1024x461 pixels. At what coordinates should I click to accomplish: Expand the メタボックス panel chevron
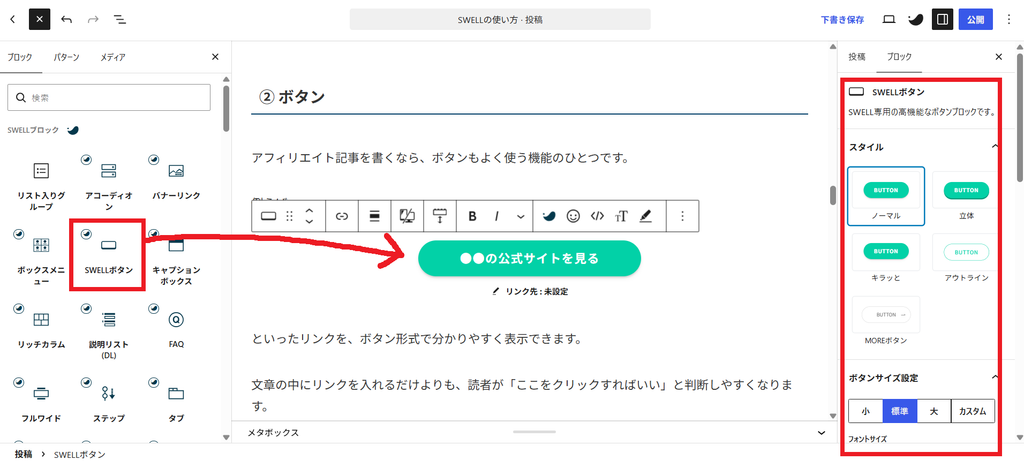[822, 432]
